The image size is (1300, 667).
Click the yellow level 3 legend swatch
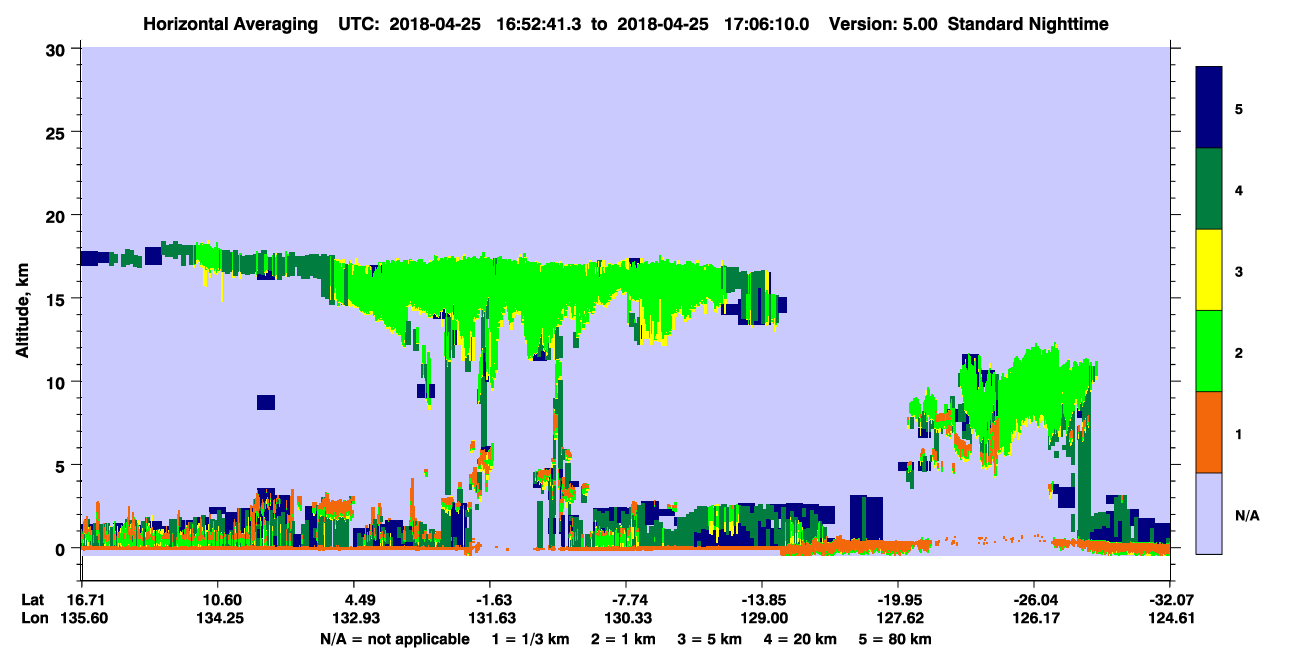coord(1209,270)
